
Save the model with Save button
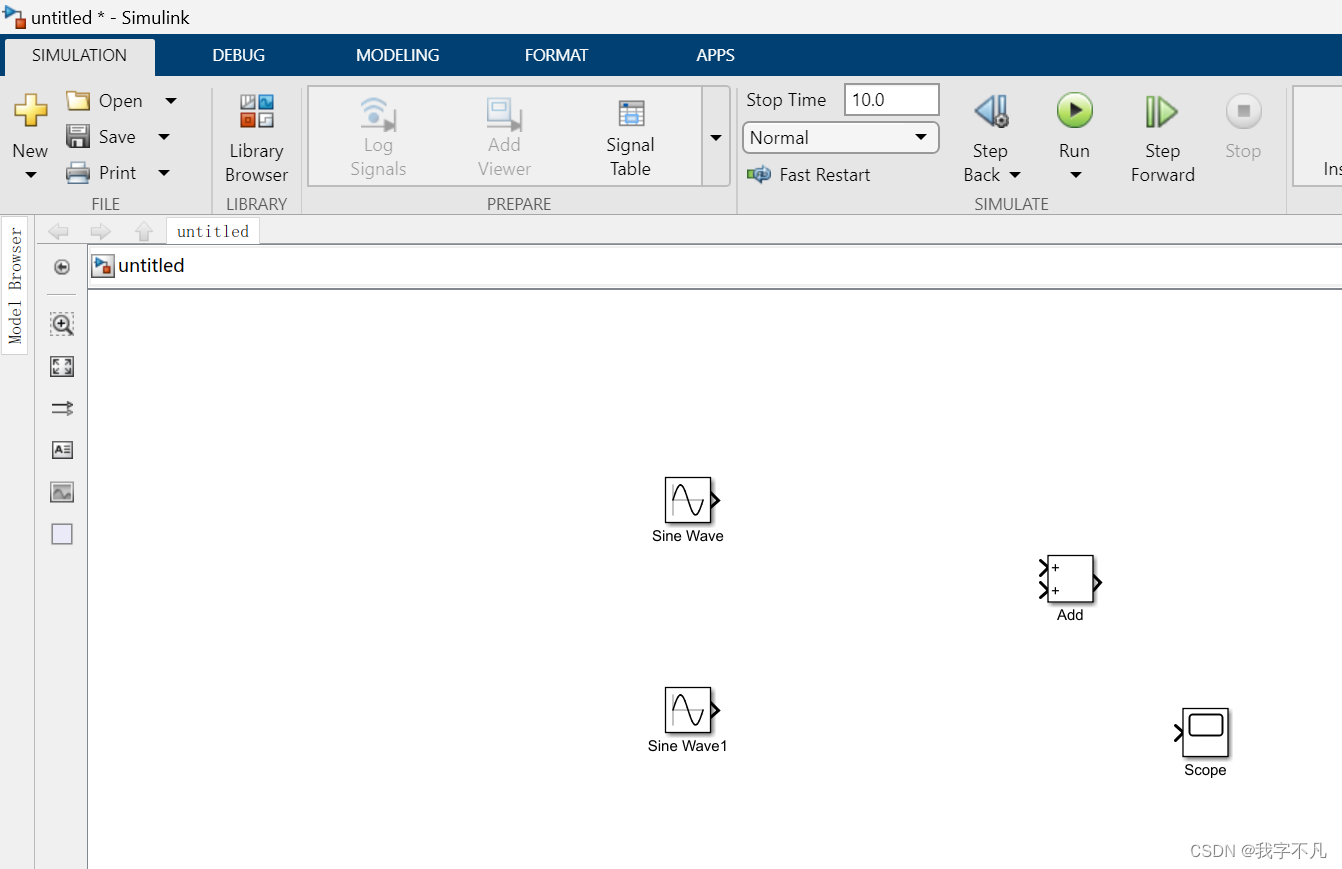tap(100, 137)
